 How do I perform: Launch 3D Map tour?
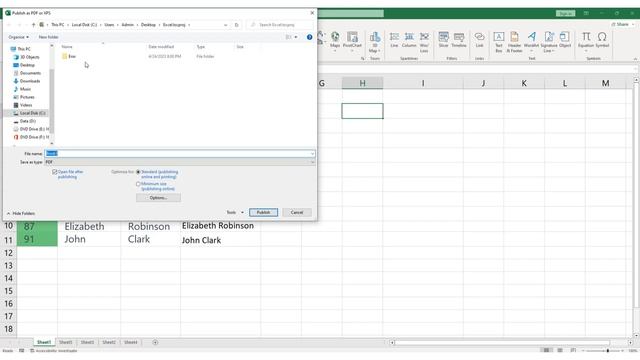point(375,42)
